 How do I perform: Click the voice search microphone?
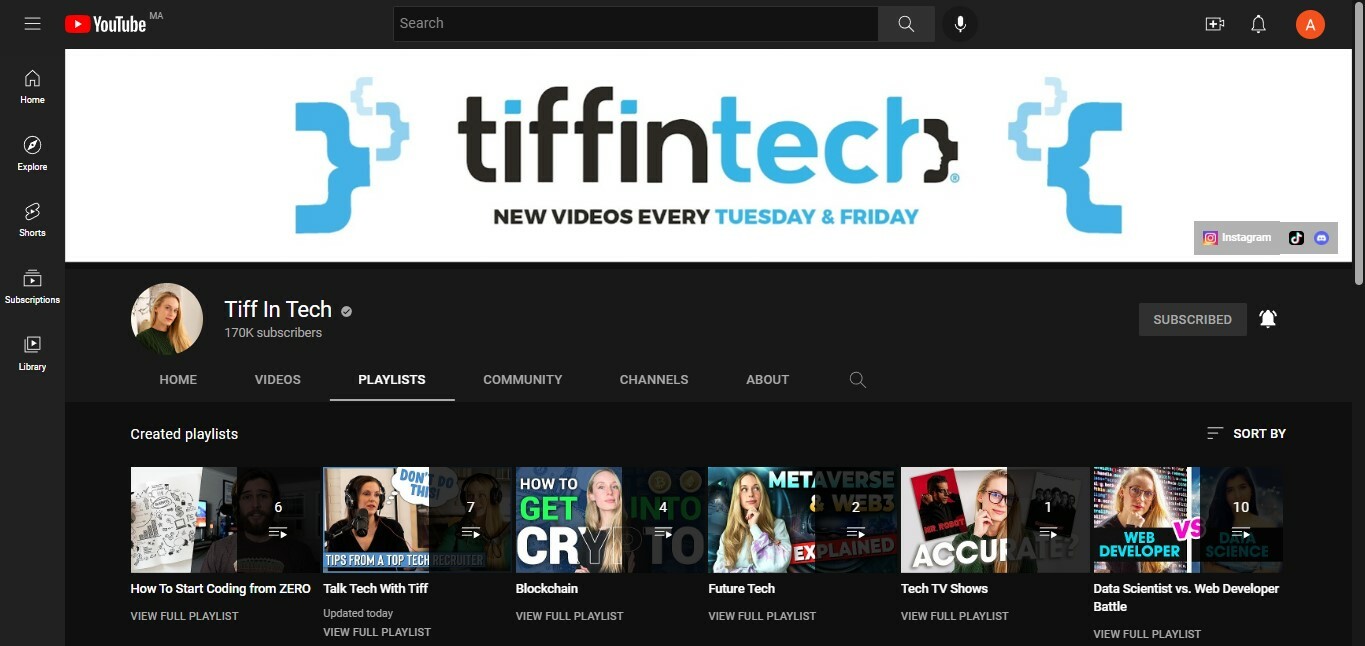click(x=959, y=23)
